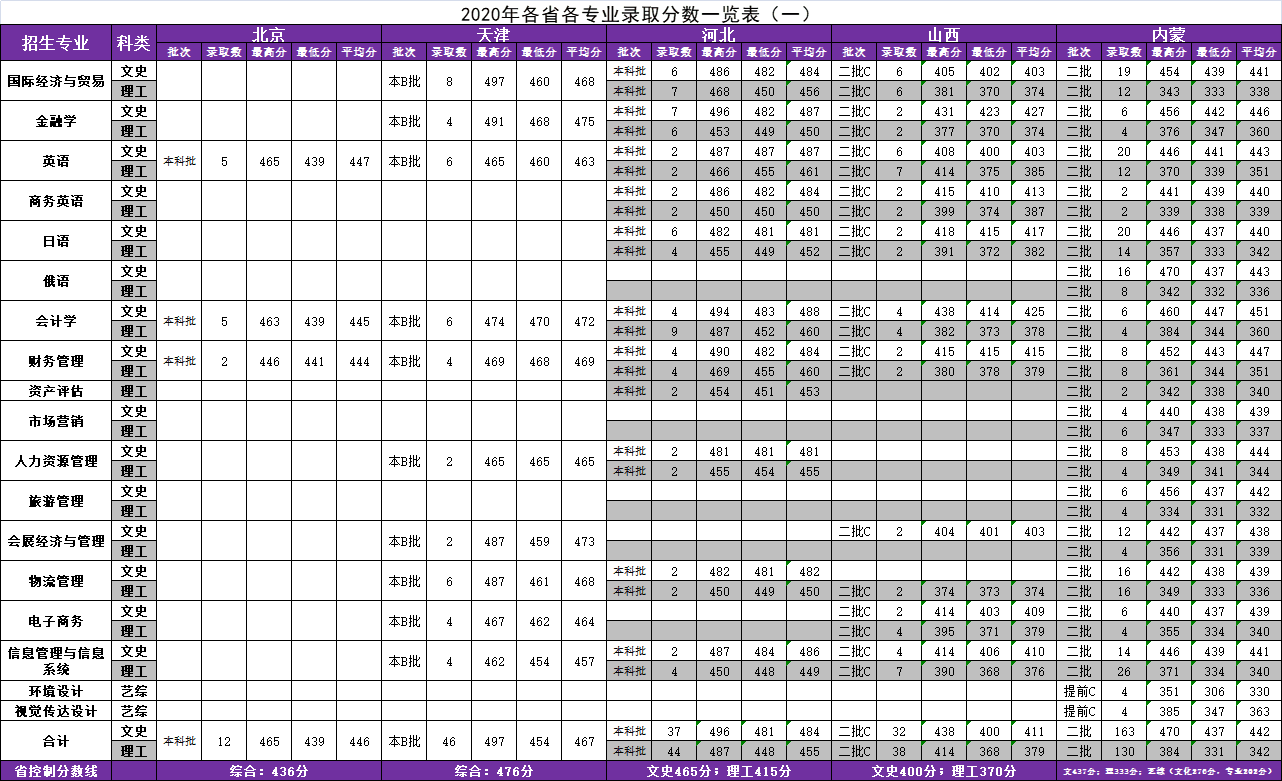
Task: Click 河北 录取数 44 in 合计 理工 row
Action: (x=674, y=751)
